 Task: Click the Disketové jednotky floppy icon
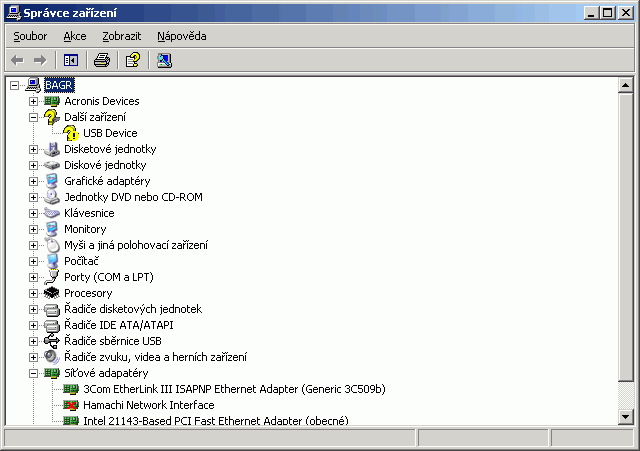52,149
